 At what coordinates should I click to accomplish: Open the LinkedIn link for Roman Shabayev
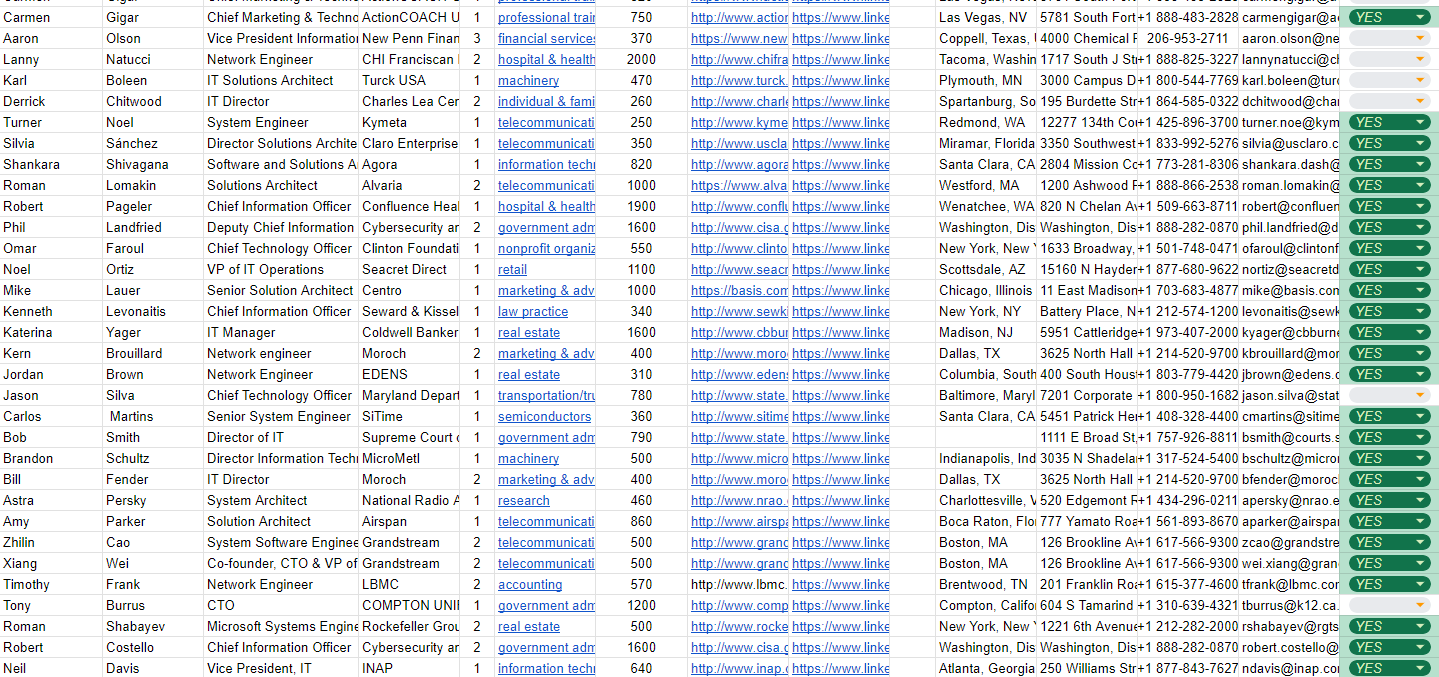coord(840,626)
